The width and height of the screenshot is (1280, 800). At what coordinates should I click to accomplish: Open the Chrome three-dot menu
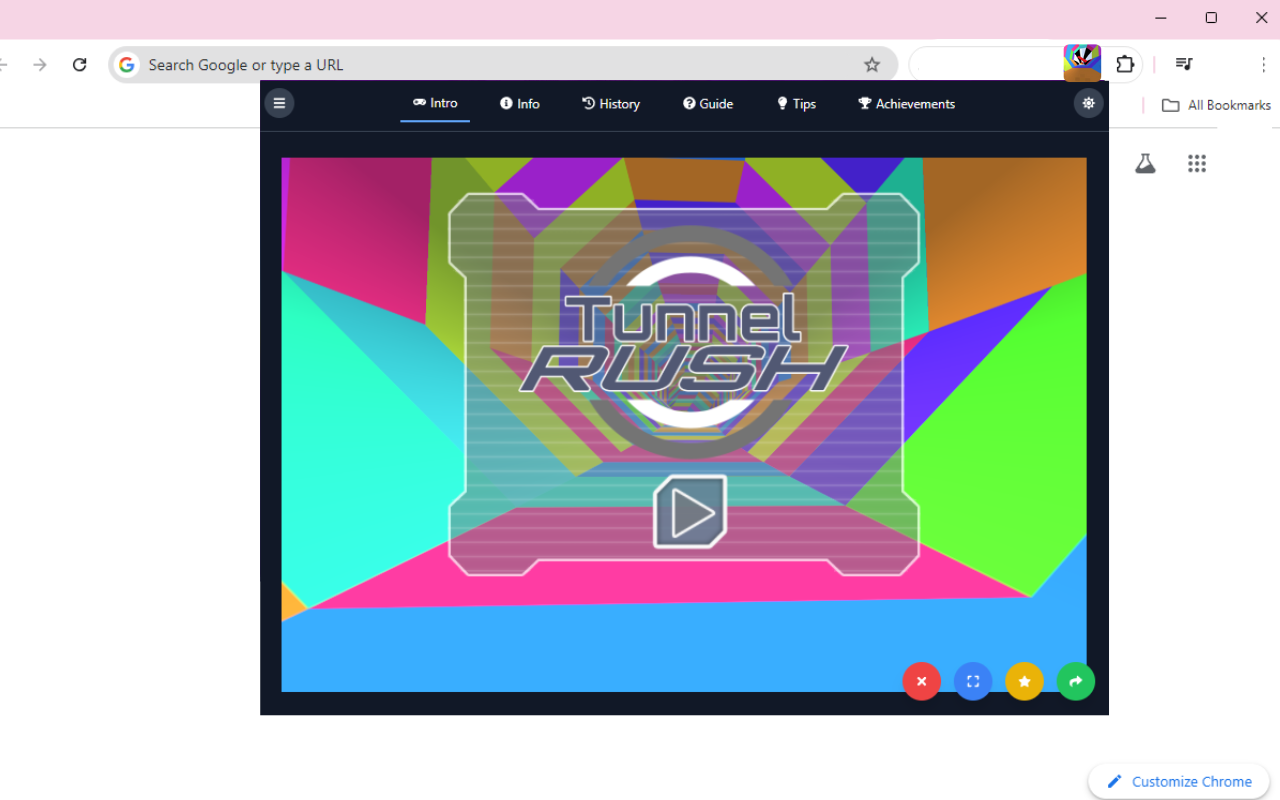[1264, 64]
